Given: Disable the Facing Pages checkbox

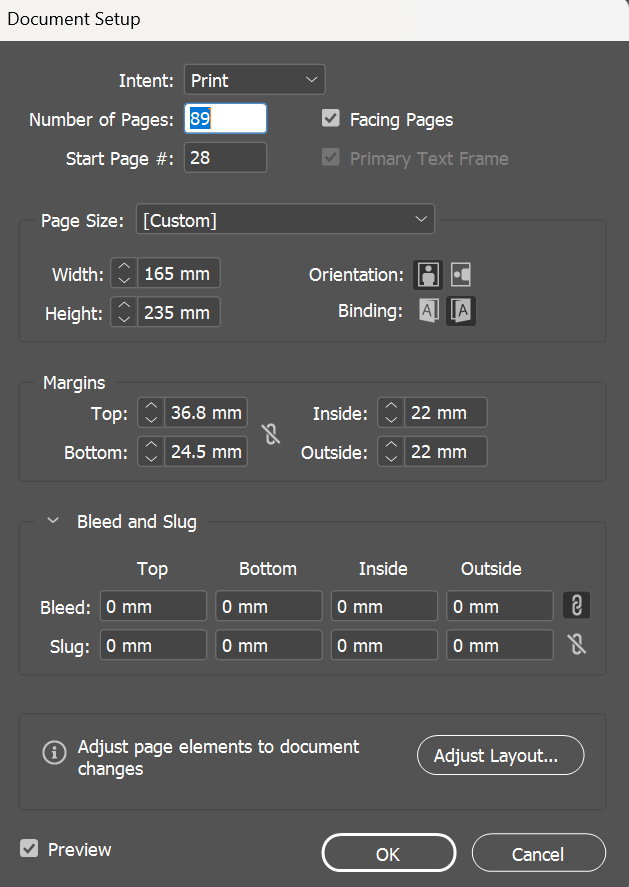Looking at the screenshot, I should (331, 119).
